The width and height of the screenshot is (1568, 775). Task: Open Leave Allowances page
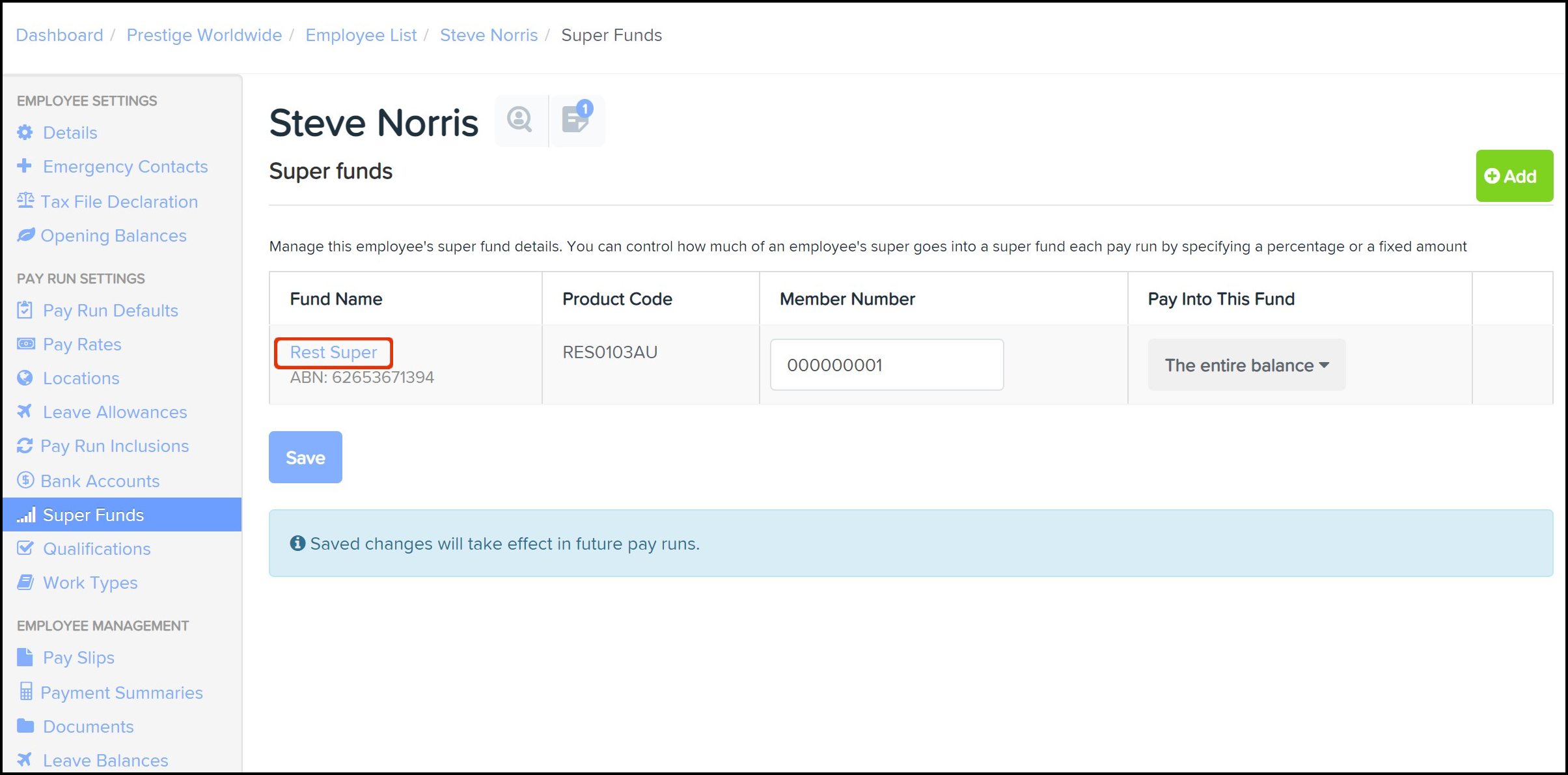115,412
